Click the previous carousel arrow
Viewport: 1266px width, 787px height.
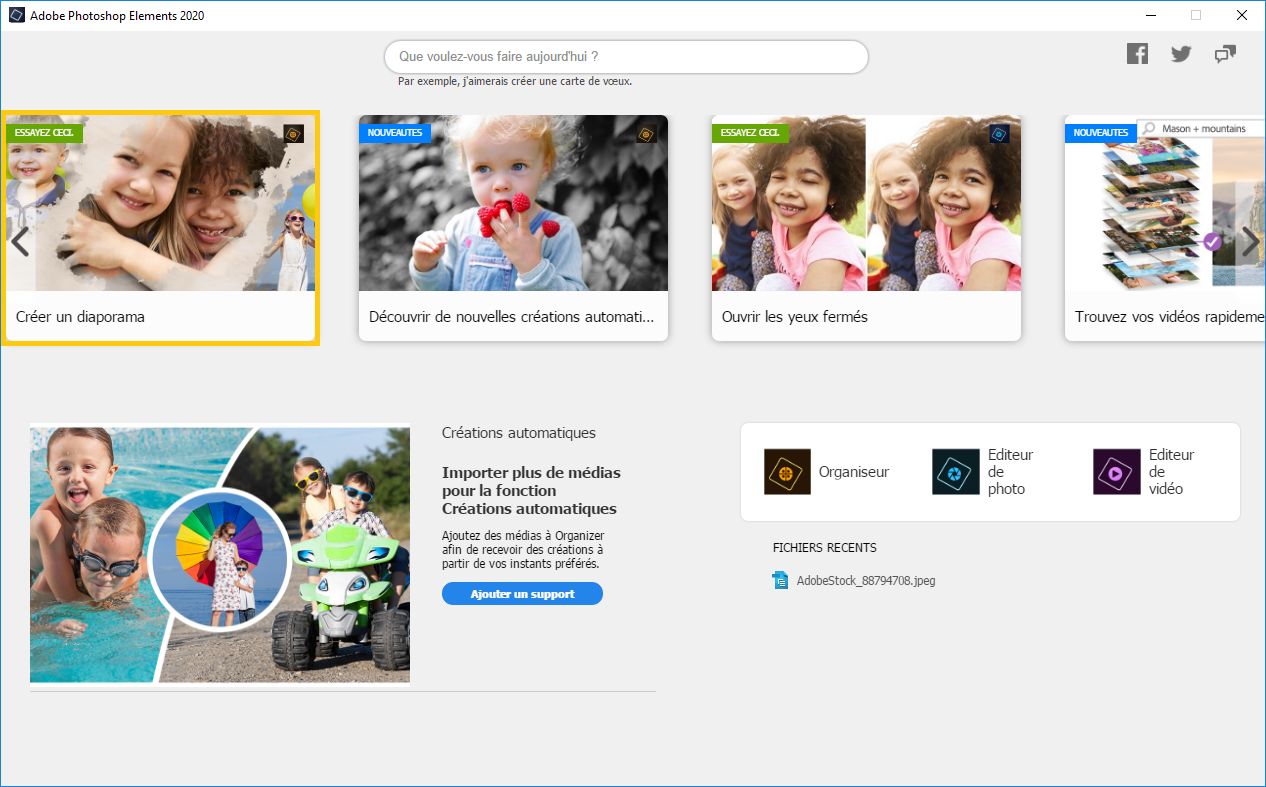[x=19, y=242]
